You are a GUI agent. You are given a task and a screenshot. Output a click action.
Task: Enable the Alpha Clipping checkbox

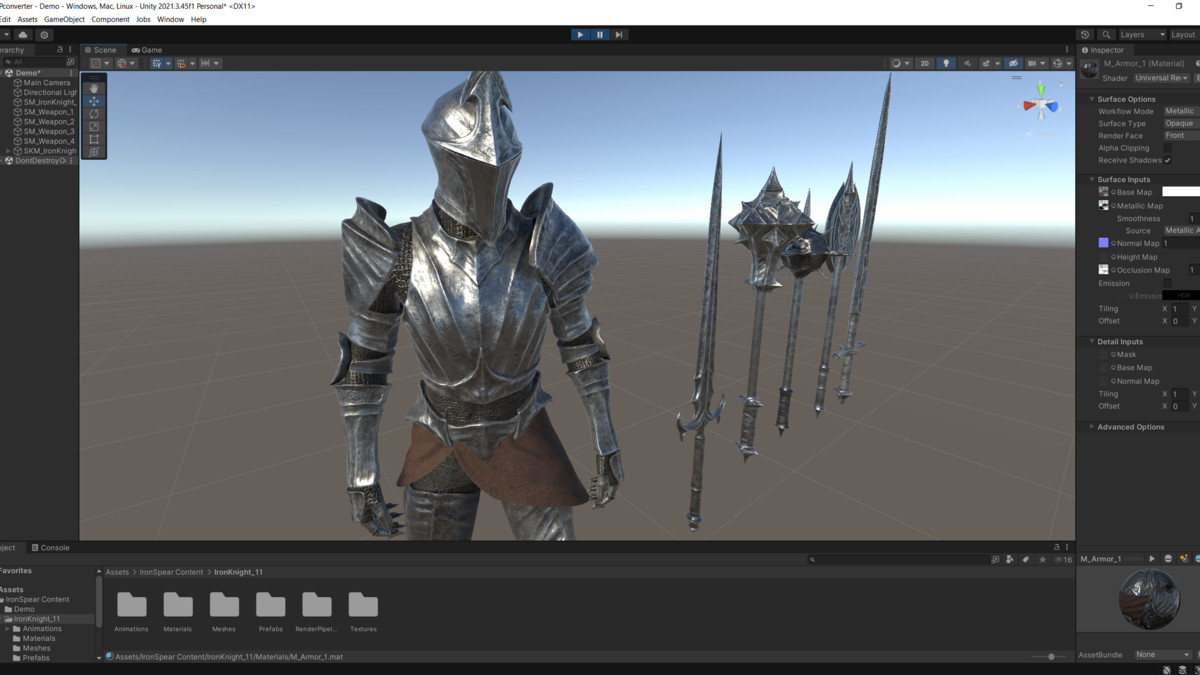click(1167, 148)
